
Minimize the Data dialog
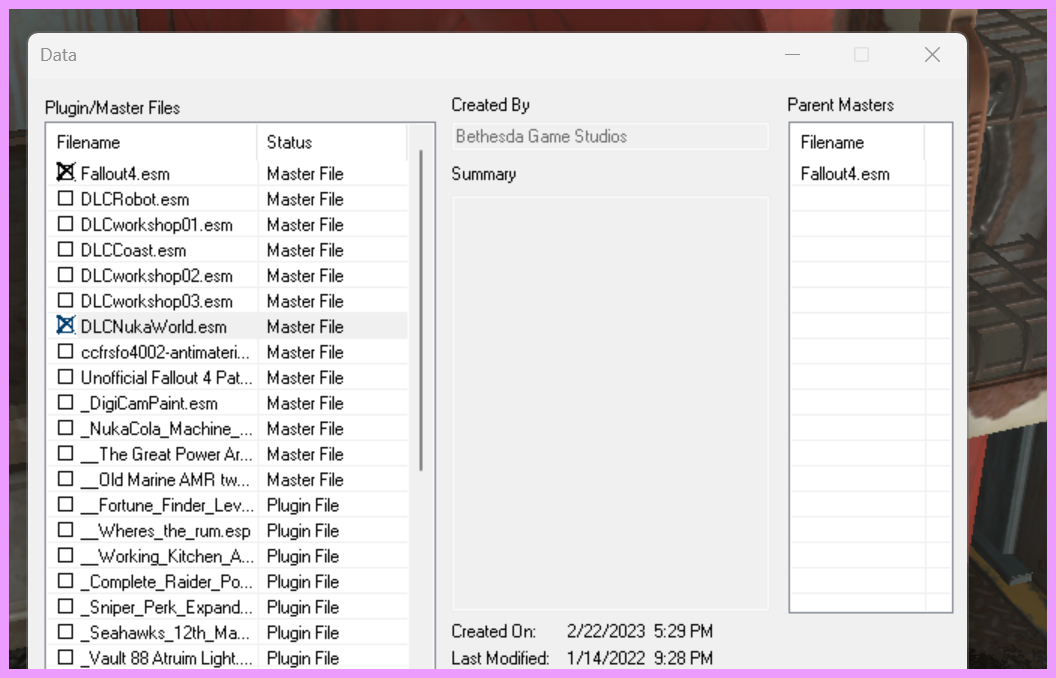coord(793,55)
